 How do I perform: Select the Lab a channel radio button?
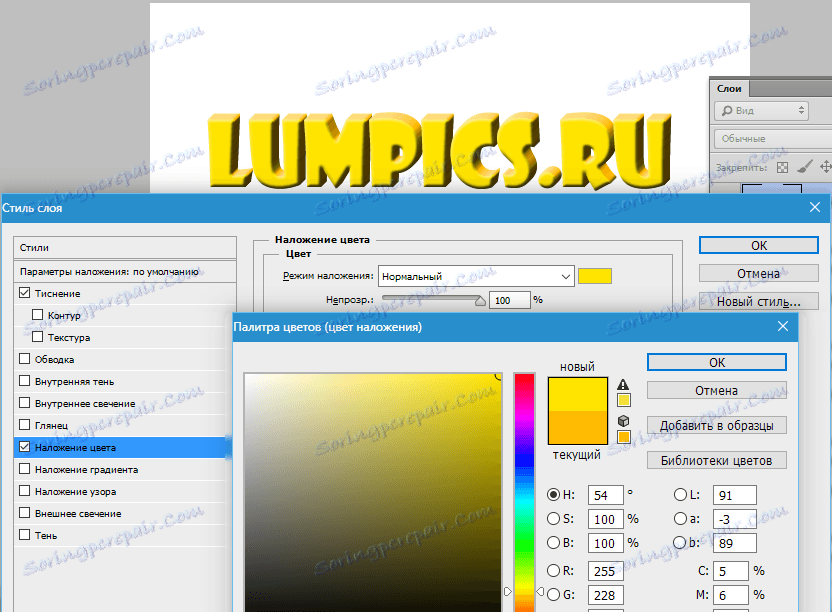point(680,519)
